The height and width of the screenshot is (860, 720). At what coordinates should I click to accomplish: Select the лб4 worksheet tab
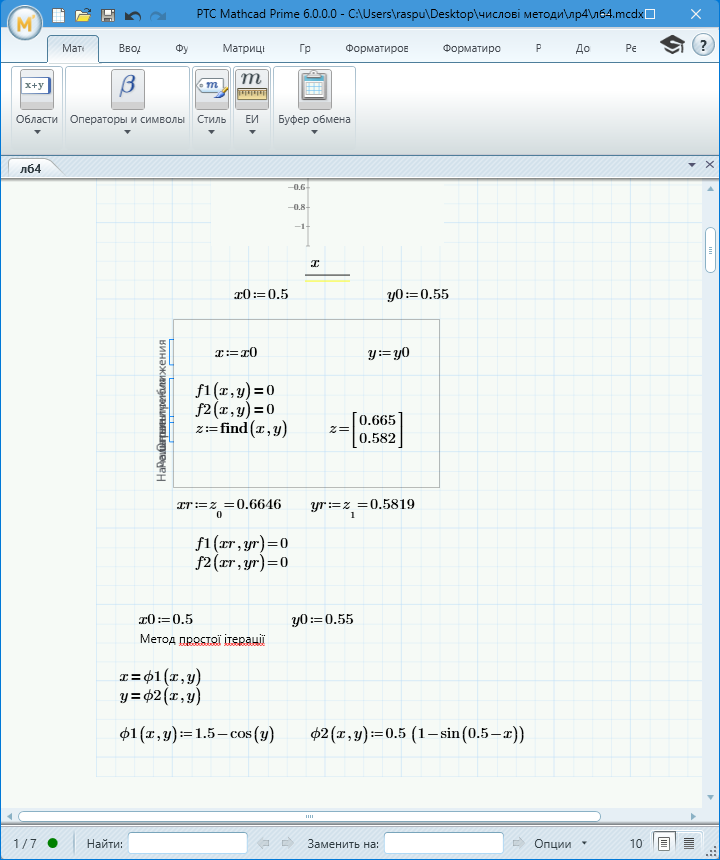(31, 168)
